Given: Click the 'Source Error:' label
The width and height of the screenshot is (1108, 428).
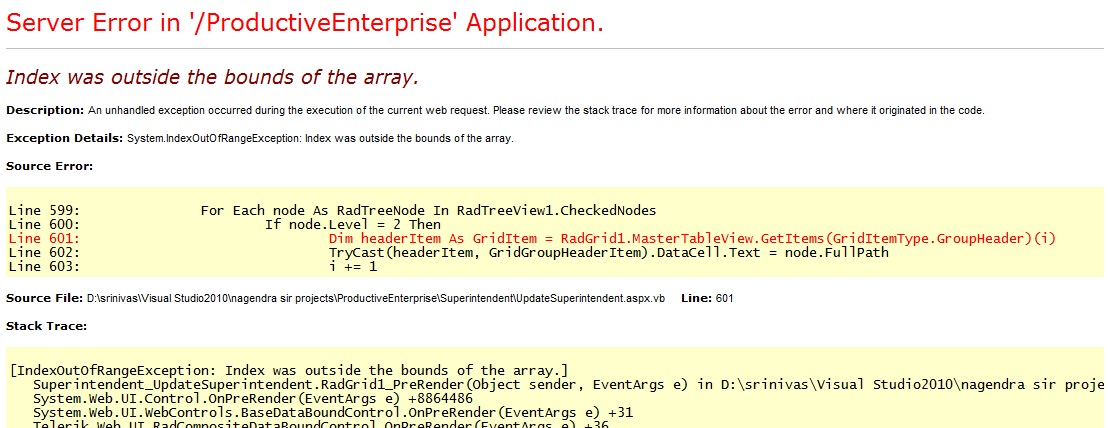Looking at the screenshot, I should click(x=49, y=167).
